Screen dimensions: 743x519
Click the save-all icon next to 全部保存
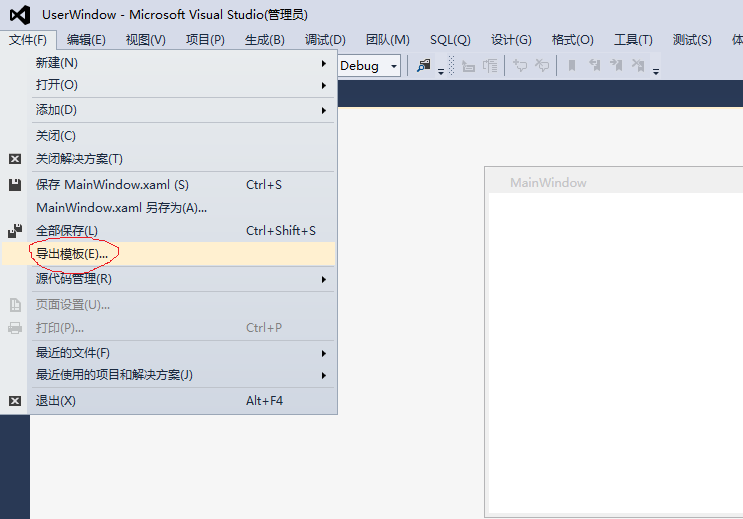tap(15, 231)
